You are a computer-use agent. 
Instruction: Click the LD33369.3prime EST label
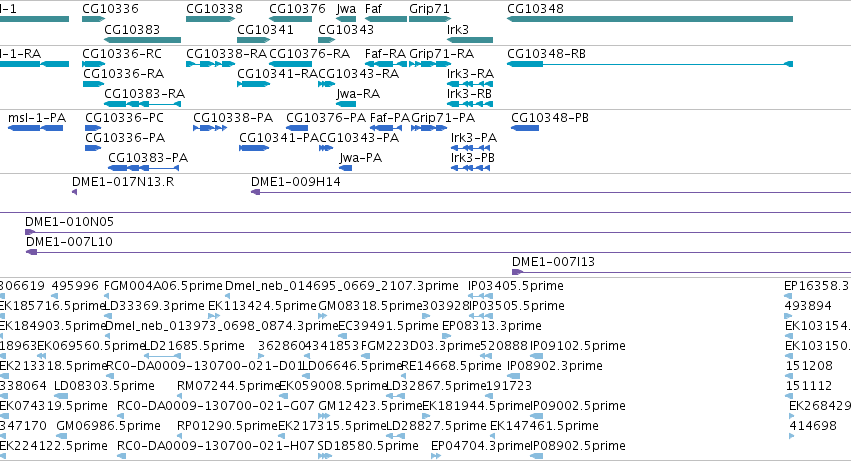click(x=154, y=306)
